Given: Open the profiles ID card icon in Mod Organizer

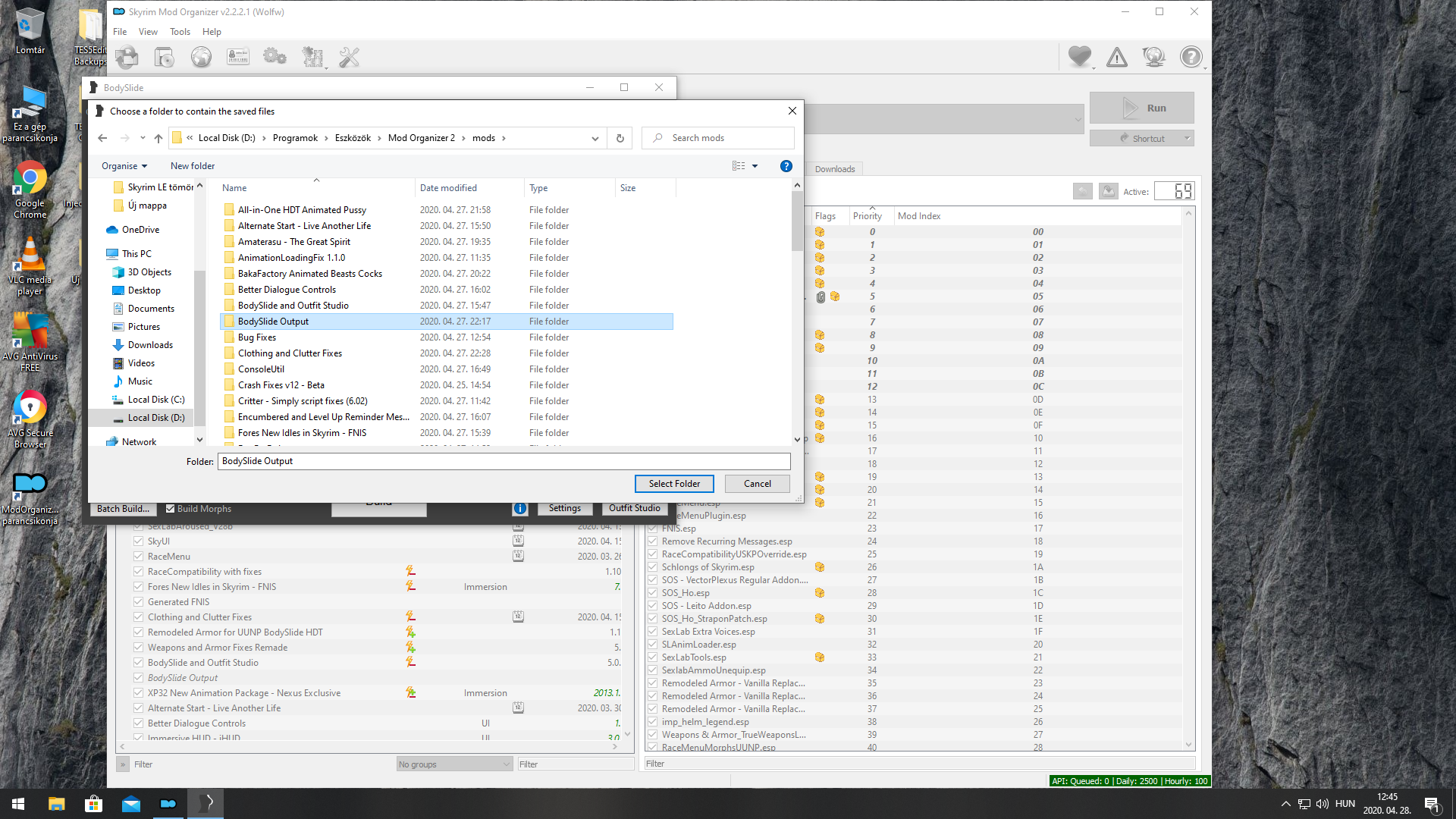Looking at the screenshot, I should click(238, 57).
